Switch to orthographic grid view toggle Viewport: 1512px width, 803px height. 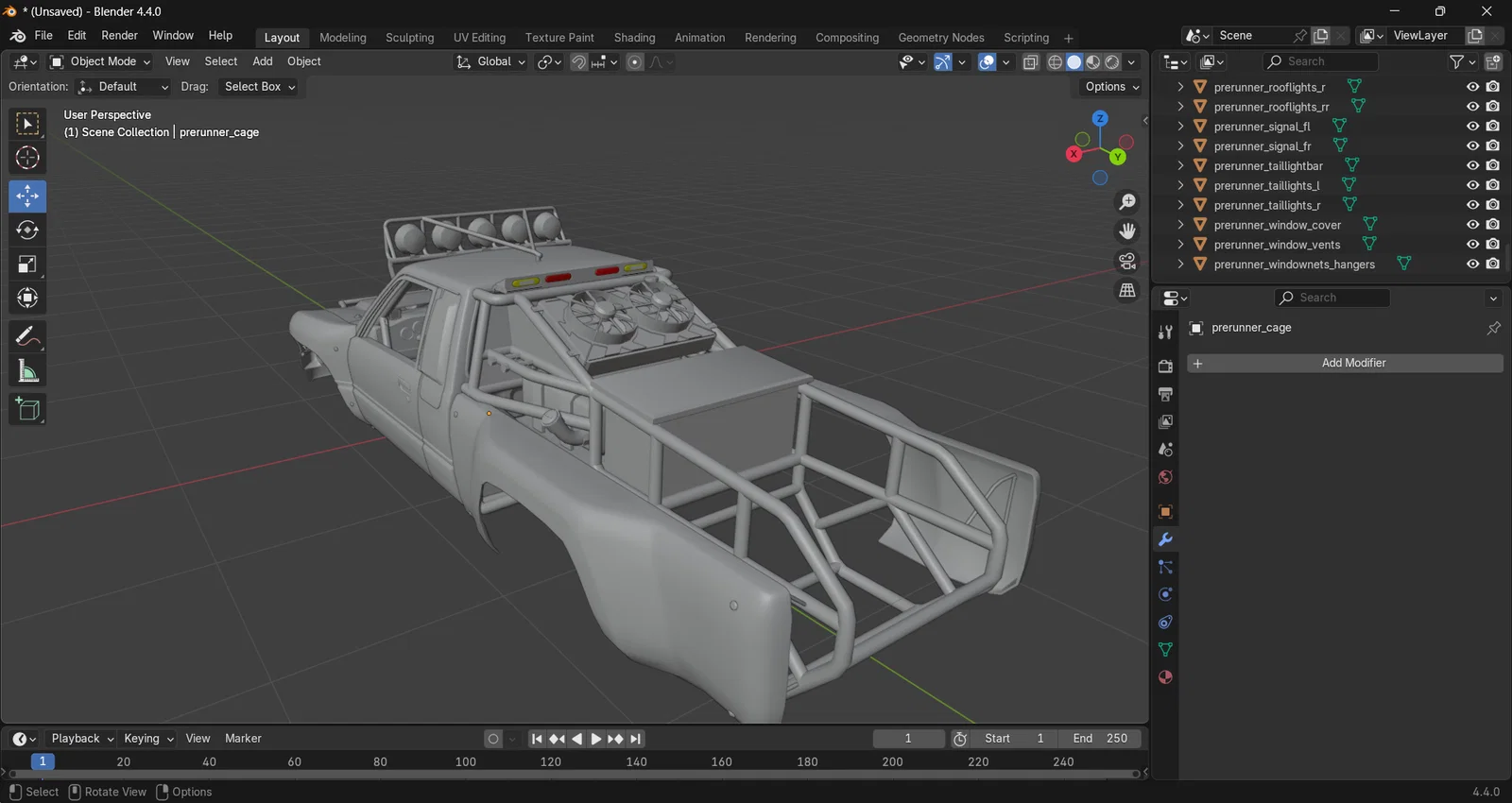[x=1127, y=291]
